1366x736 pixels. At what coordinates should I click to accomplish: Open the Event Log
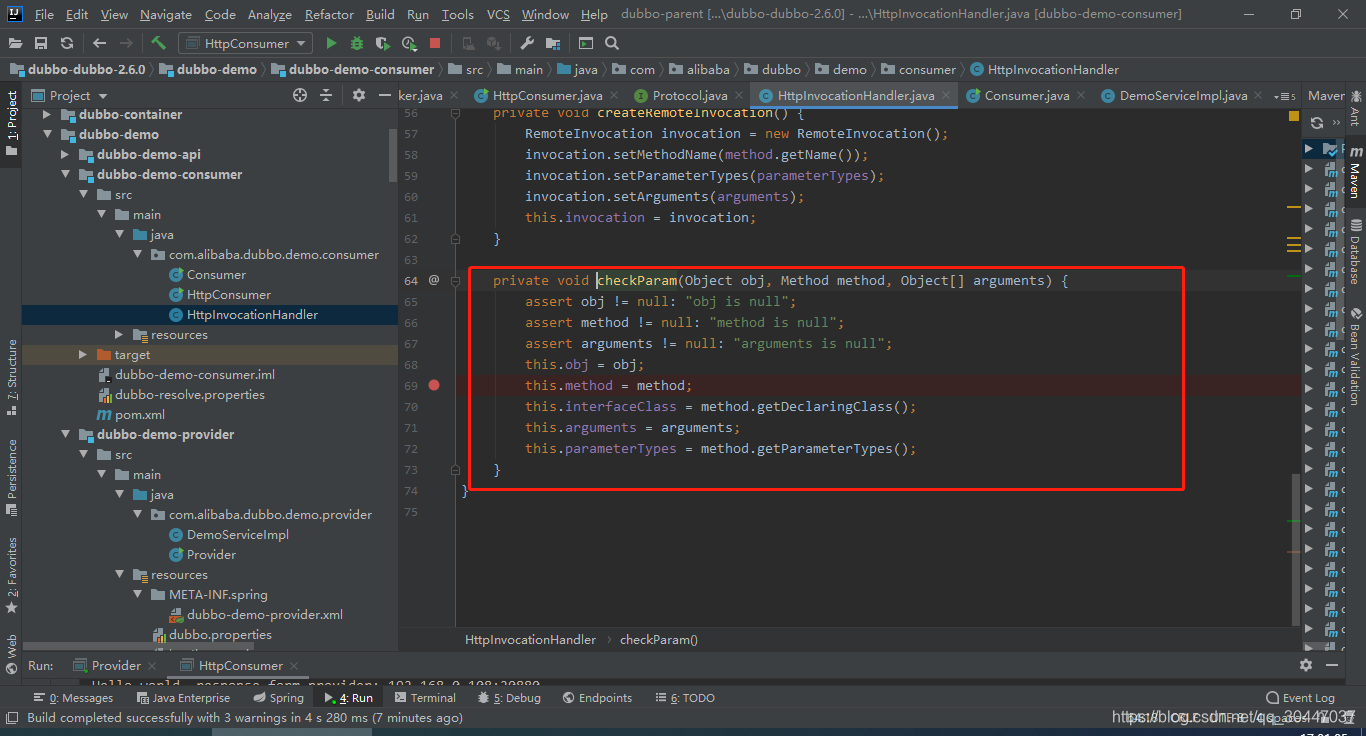tap(1300, 698)
